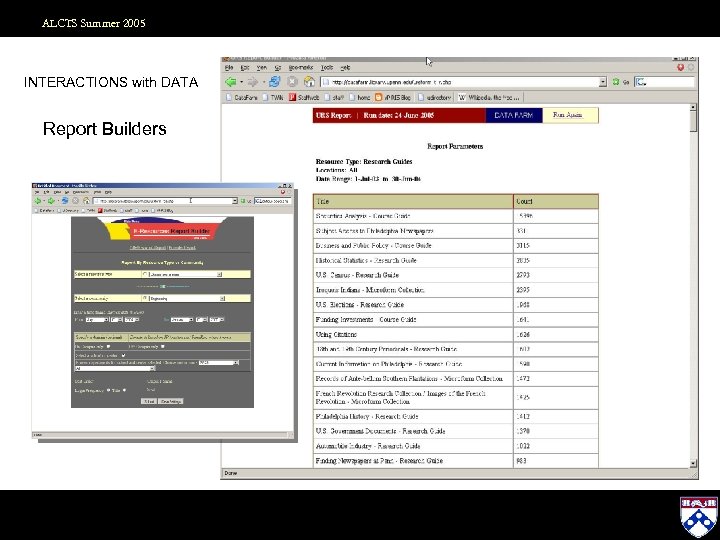Open the From year dropdown
This screenshot has height=540, width=720.
[x=132, y=320]
